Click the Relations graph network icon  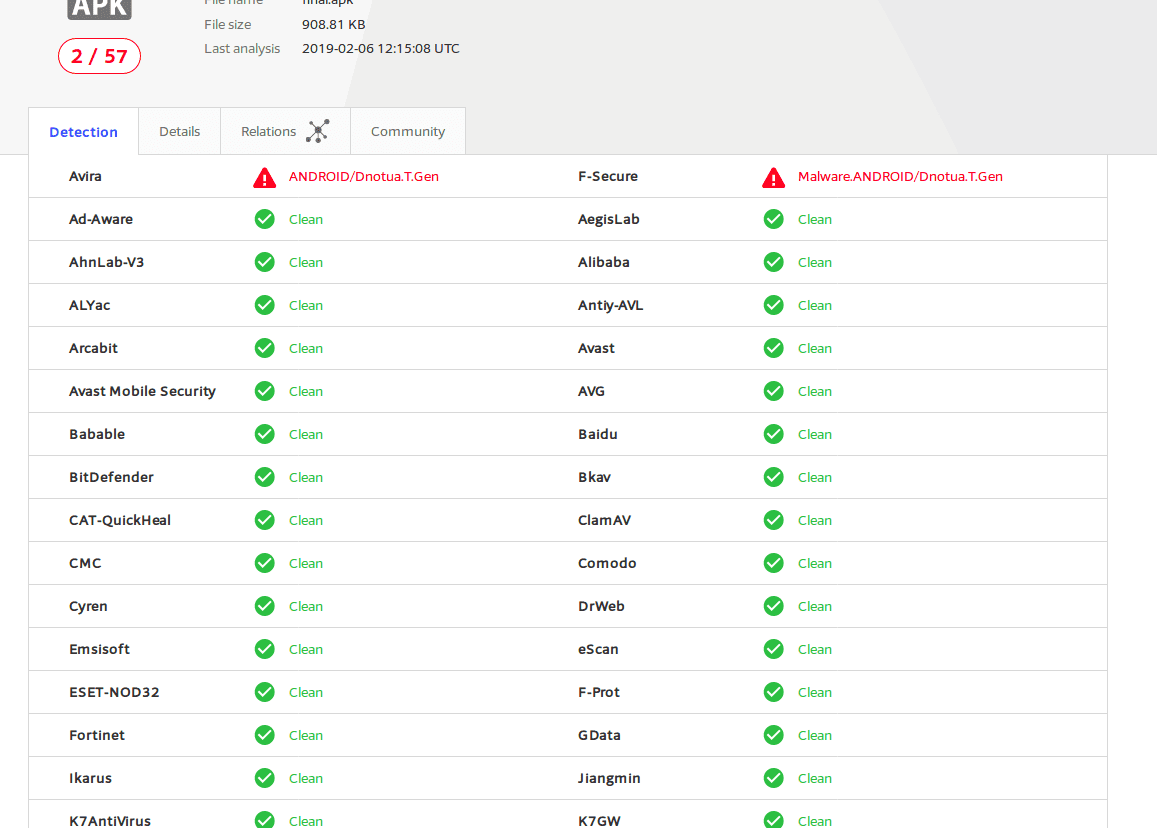coord(318,131)
